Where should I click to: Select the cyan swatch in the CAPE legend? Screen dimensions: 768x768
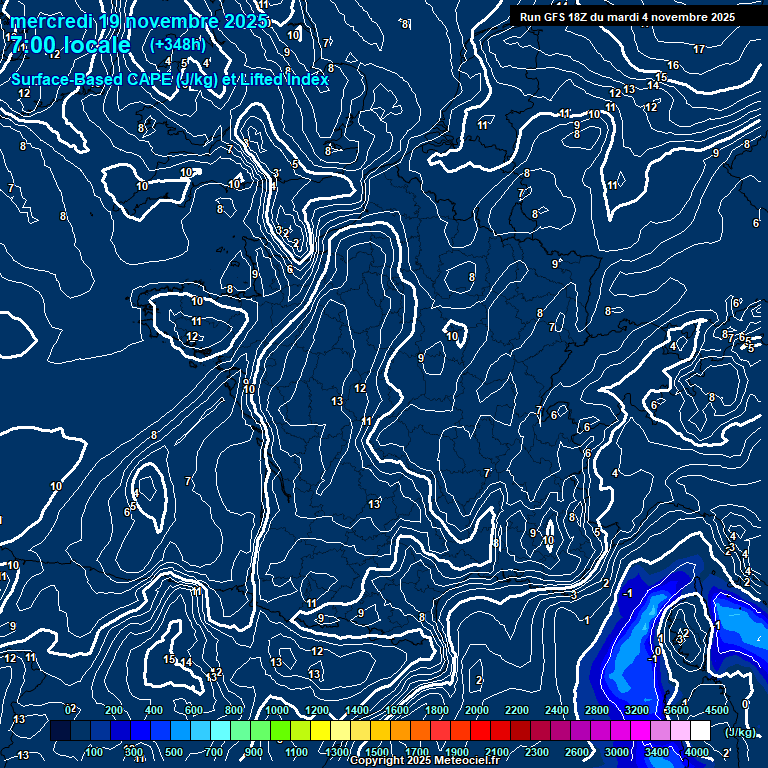pos(220,730)
